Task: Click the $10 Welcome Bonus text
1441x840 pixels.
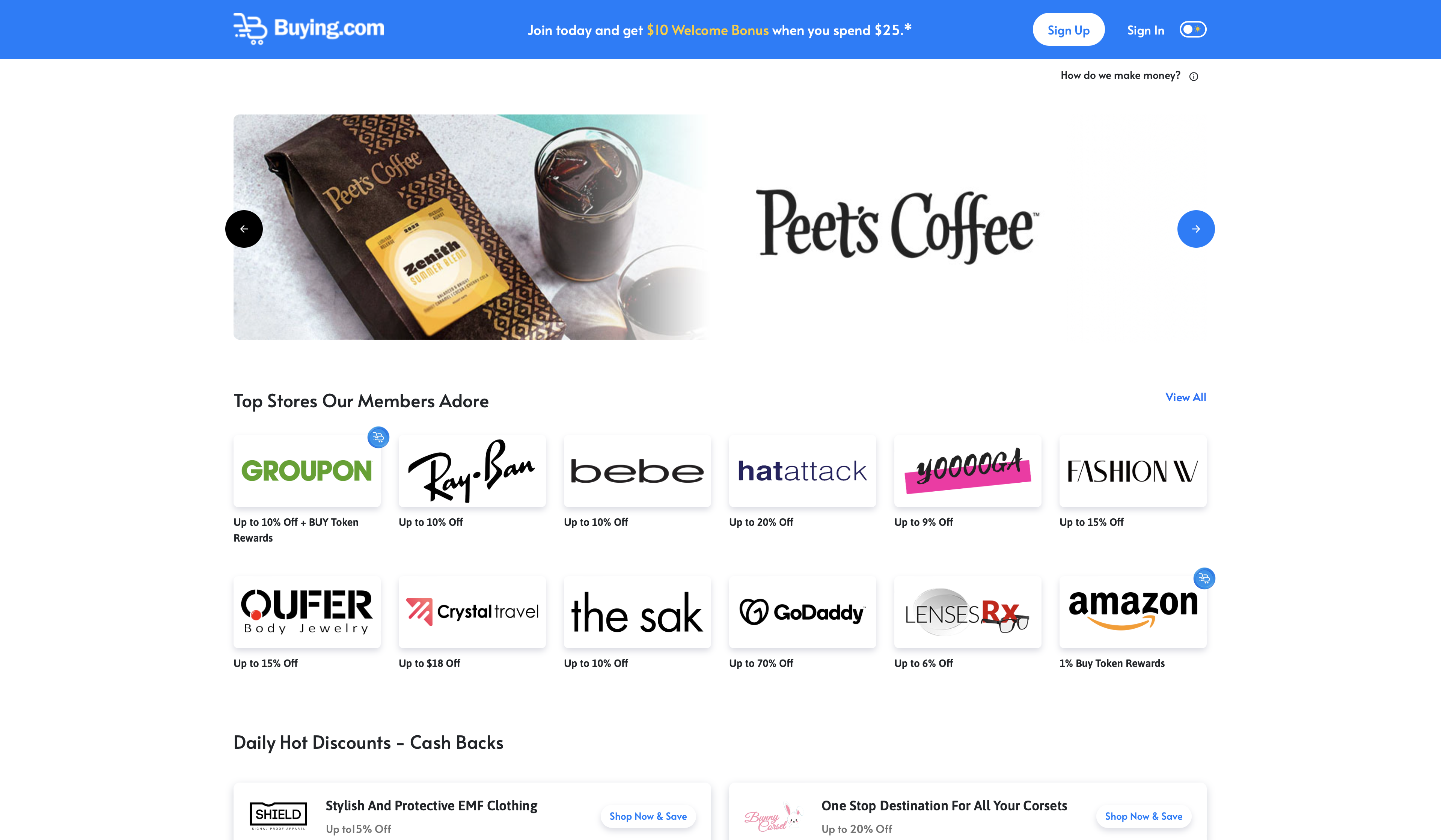Action: pyautogui.click(x=707, y=30)
